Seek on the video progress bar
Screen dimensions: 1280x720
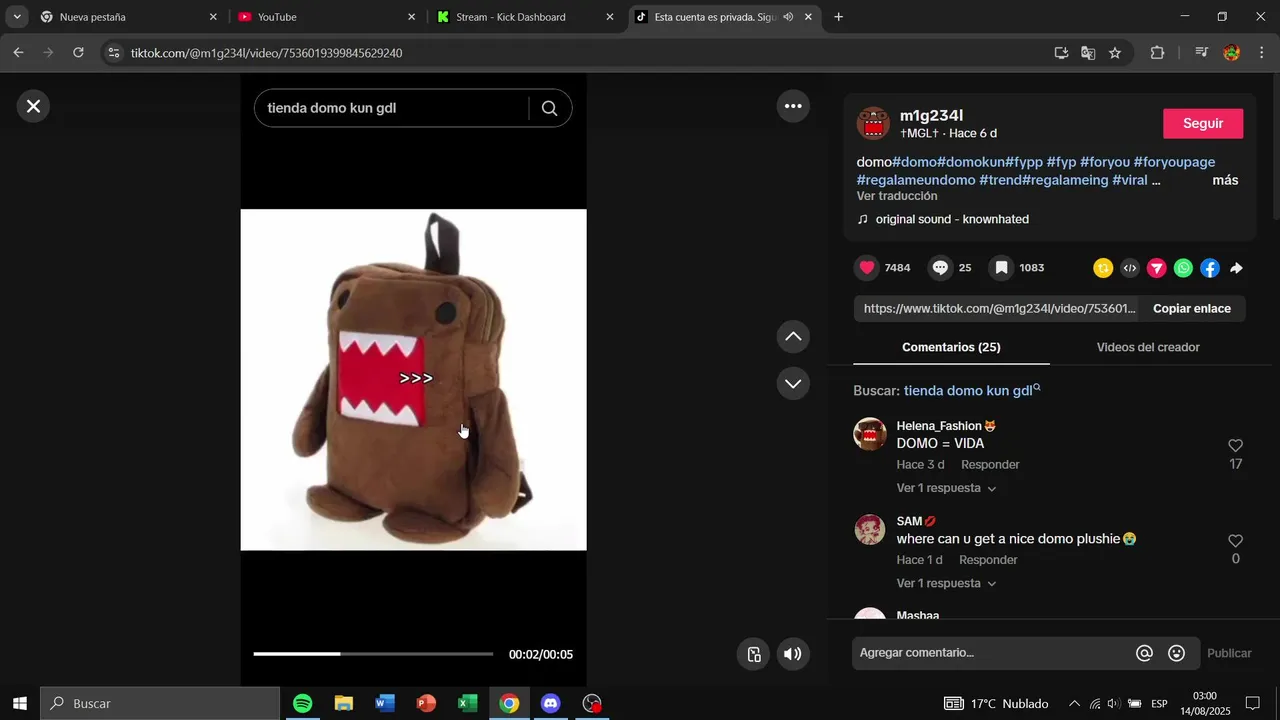[x=373, y=654]
